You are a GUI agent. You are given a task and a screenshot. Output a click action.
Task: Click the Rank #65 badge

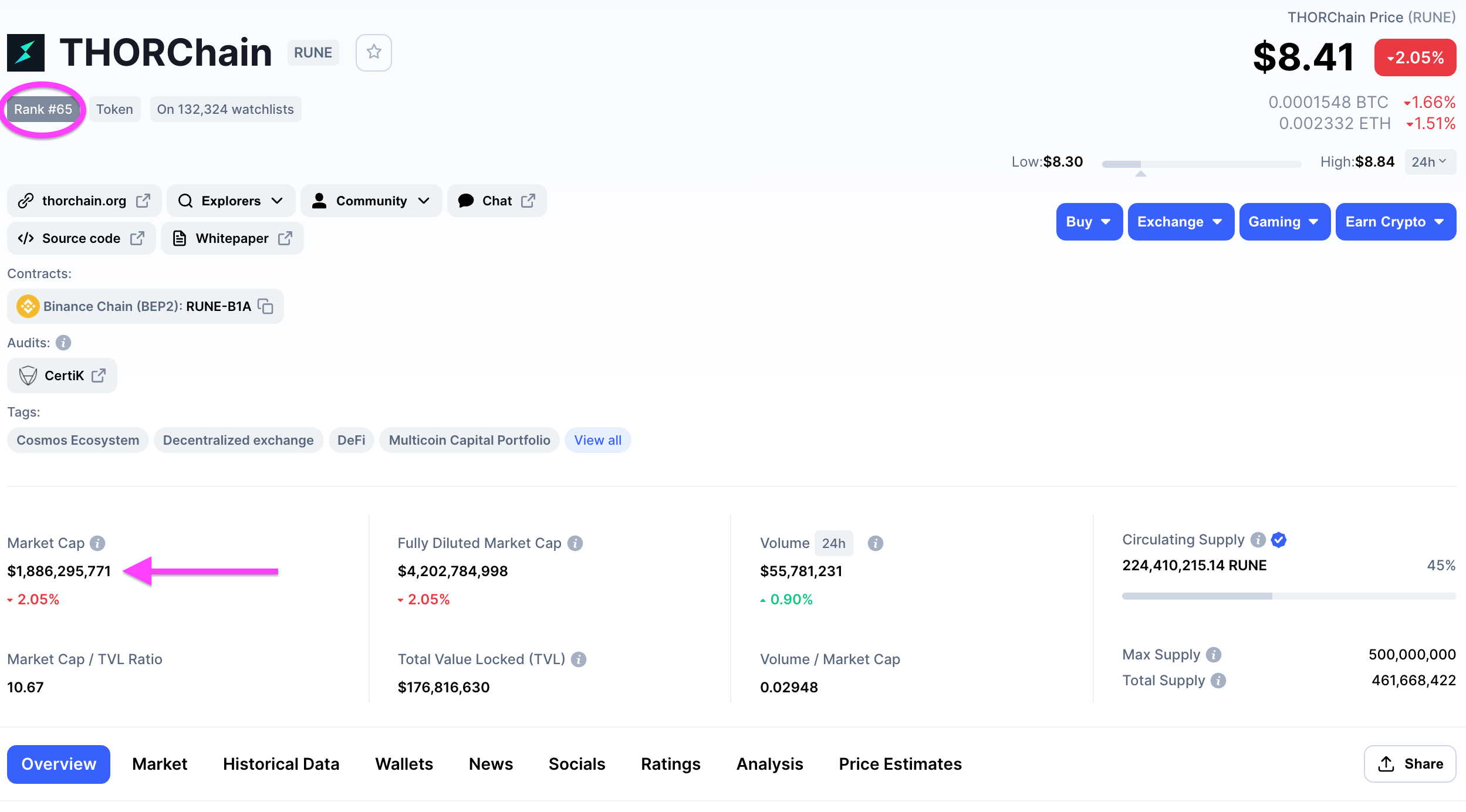coord(43,110)
